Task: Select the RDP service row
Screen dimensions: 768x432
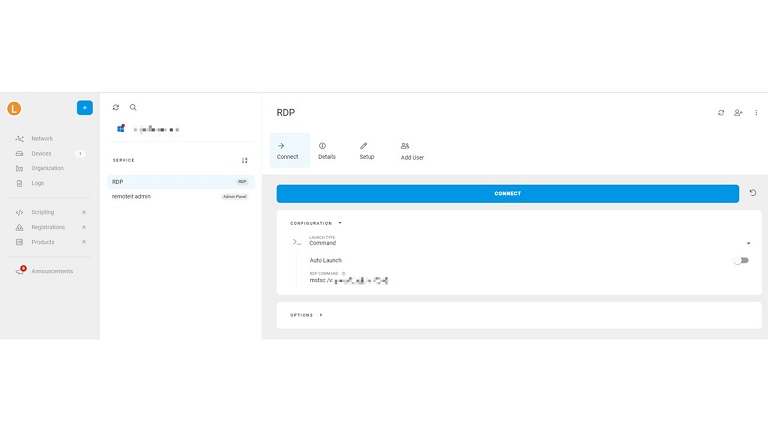Action: 181,182
